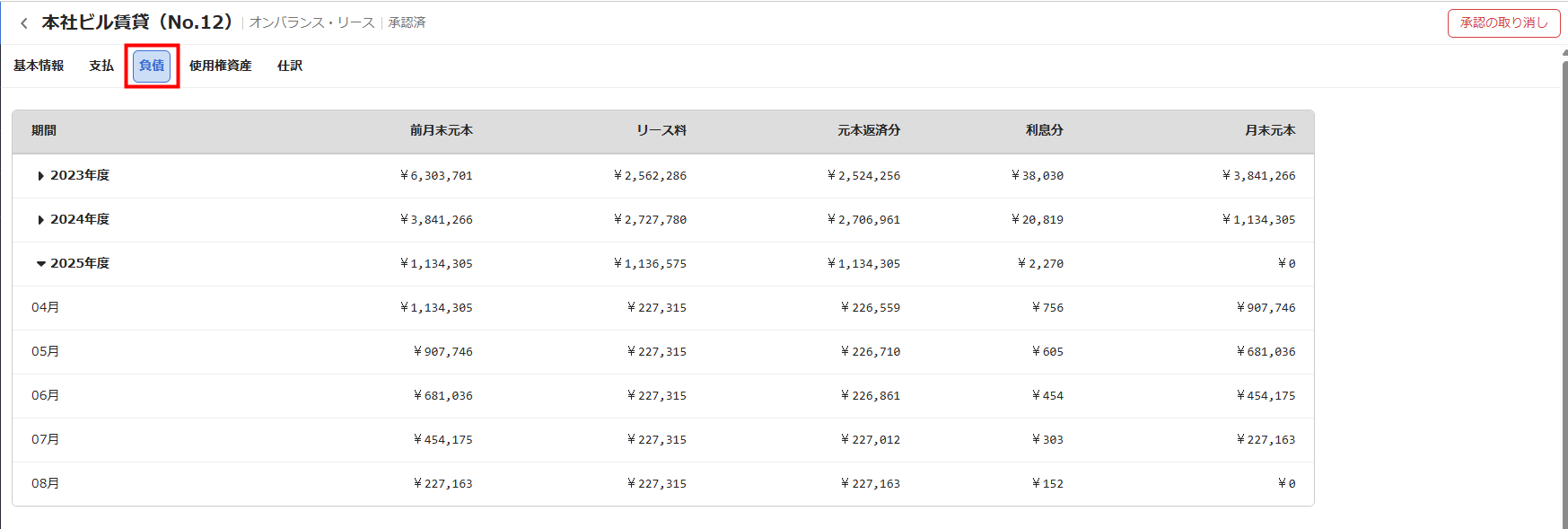Viewport: 1568px width, 529px height.
Task: Collapse the 2025年度 row
Action: click(40, 264)
